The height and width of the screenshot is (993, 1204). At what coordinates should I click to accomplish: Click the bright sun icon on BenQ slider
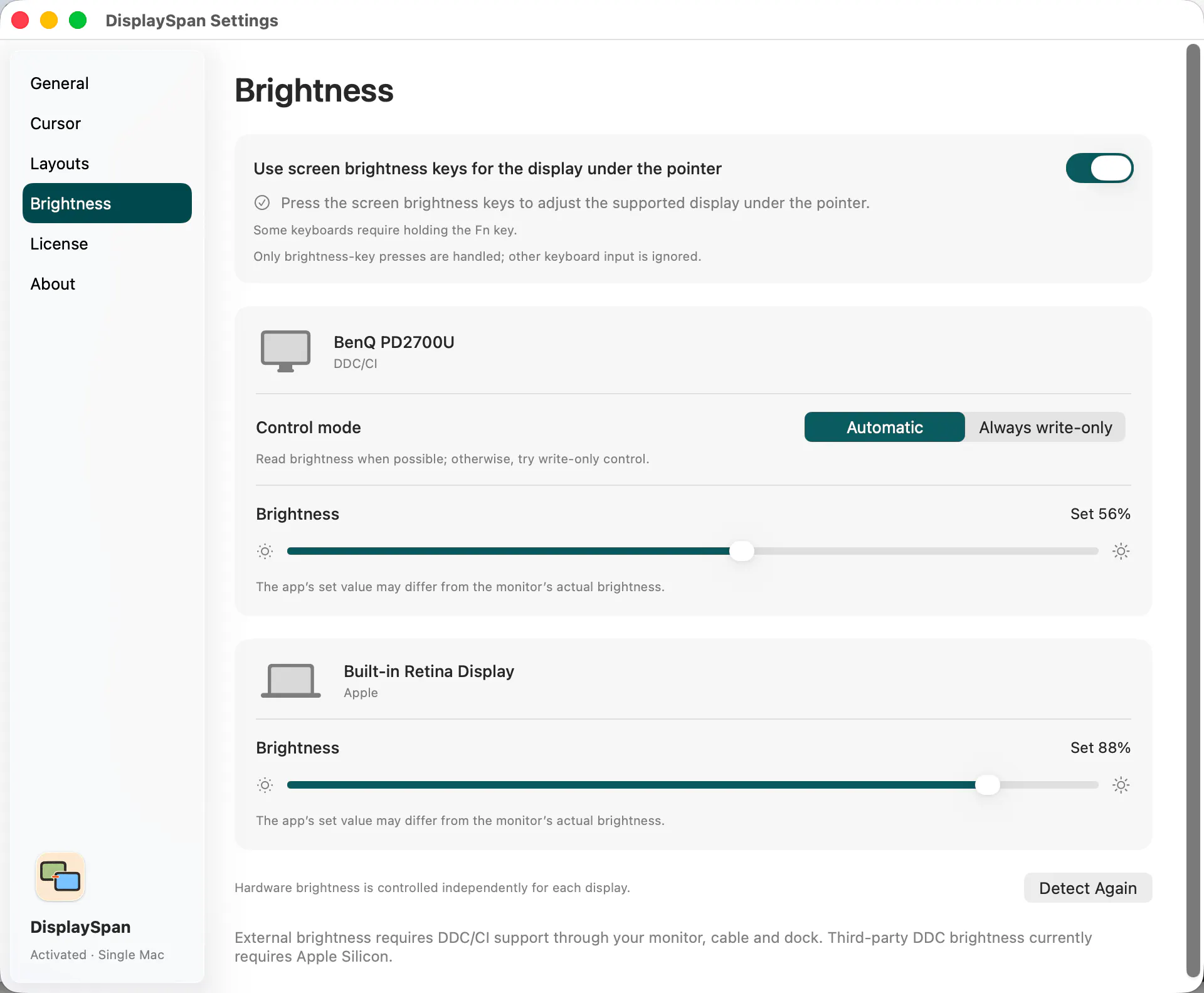[1121, 551]
